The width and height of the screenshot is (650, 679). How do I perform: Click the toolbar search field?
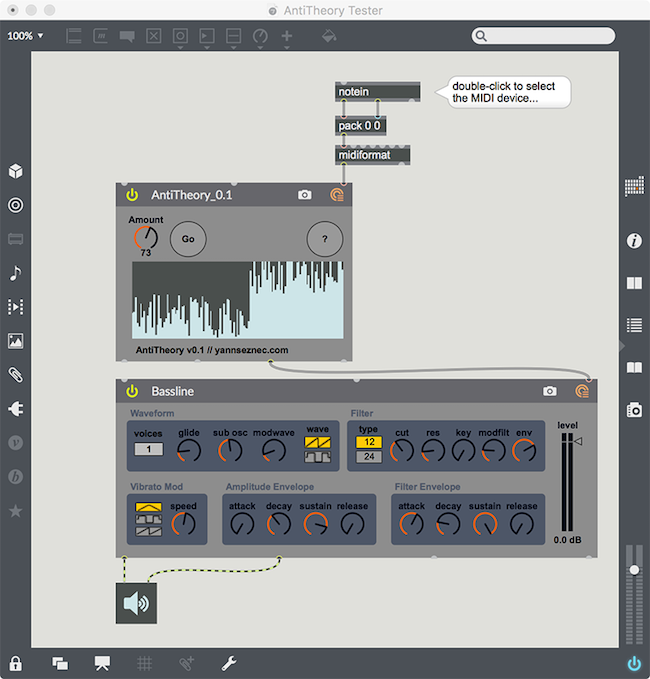[543, 36]
